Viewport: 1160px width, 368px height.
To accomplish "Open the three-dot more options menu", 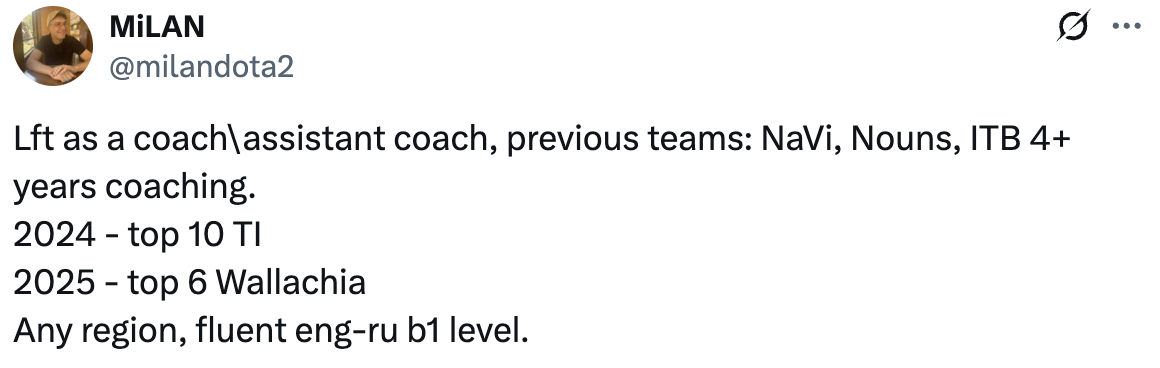I will click(1127, 26).
